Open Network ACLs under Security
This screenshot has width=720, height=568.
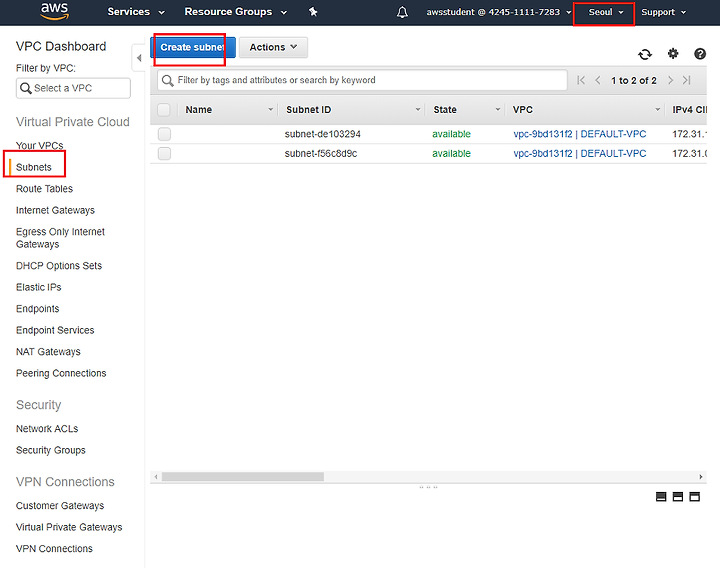tap(47, 429)
